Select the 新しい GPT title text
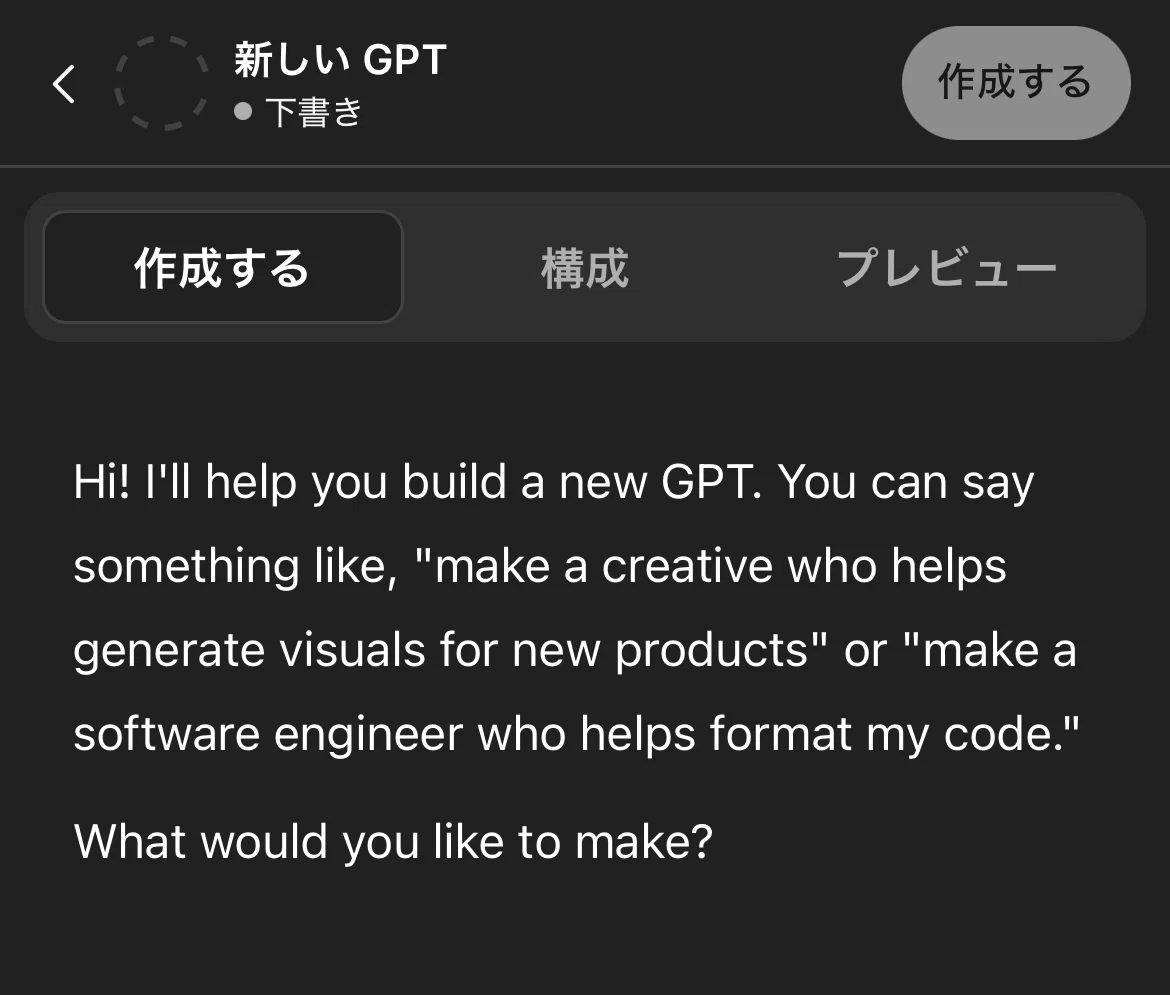 click(340, 60)
